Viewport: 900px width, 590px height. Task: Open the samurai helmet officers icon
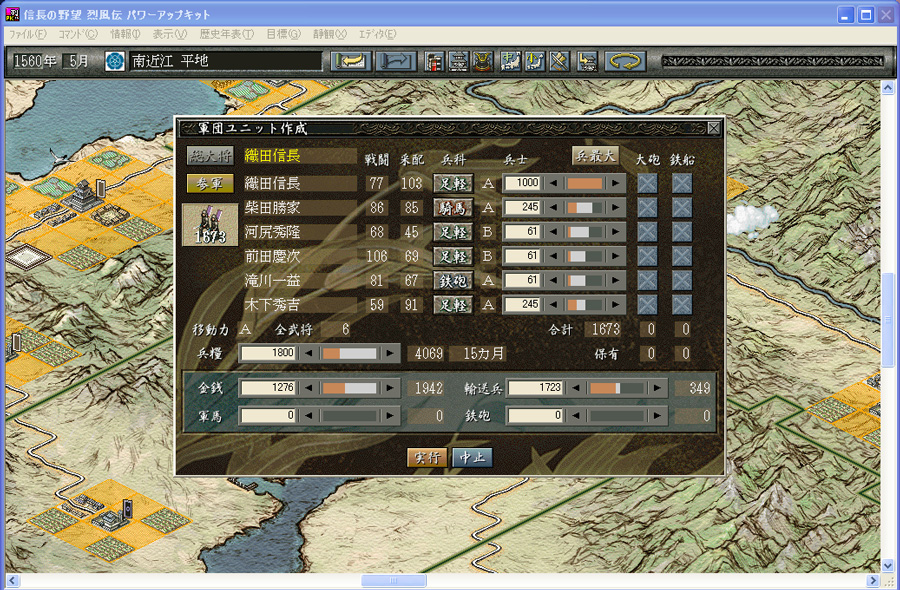point(483,61)
